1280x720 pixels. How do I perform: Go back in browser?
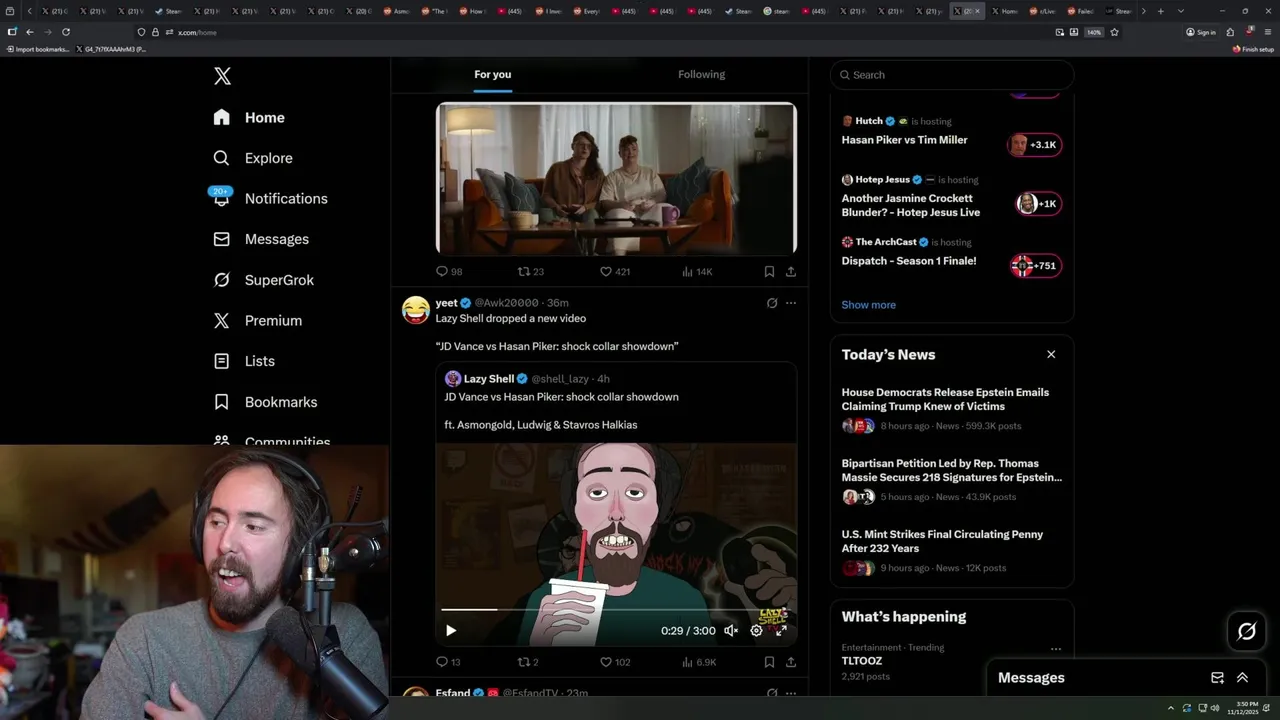click(29, 32)
